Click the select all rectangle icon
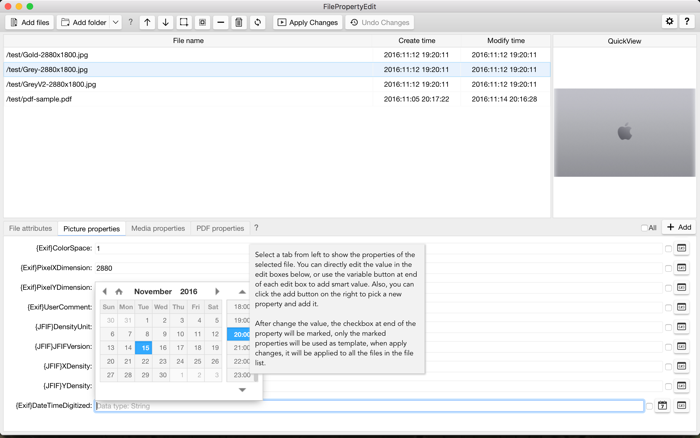 [184, 22]
